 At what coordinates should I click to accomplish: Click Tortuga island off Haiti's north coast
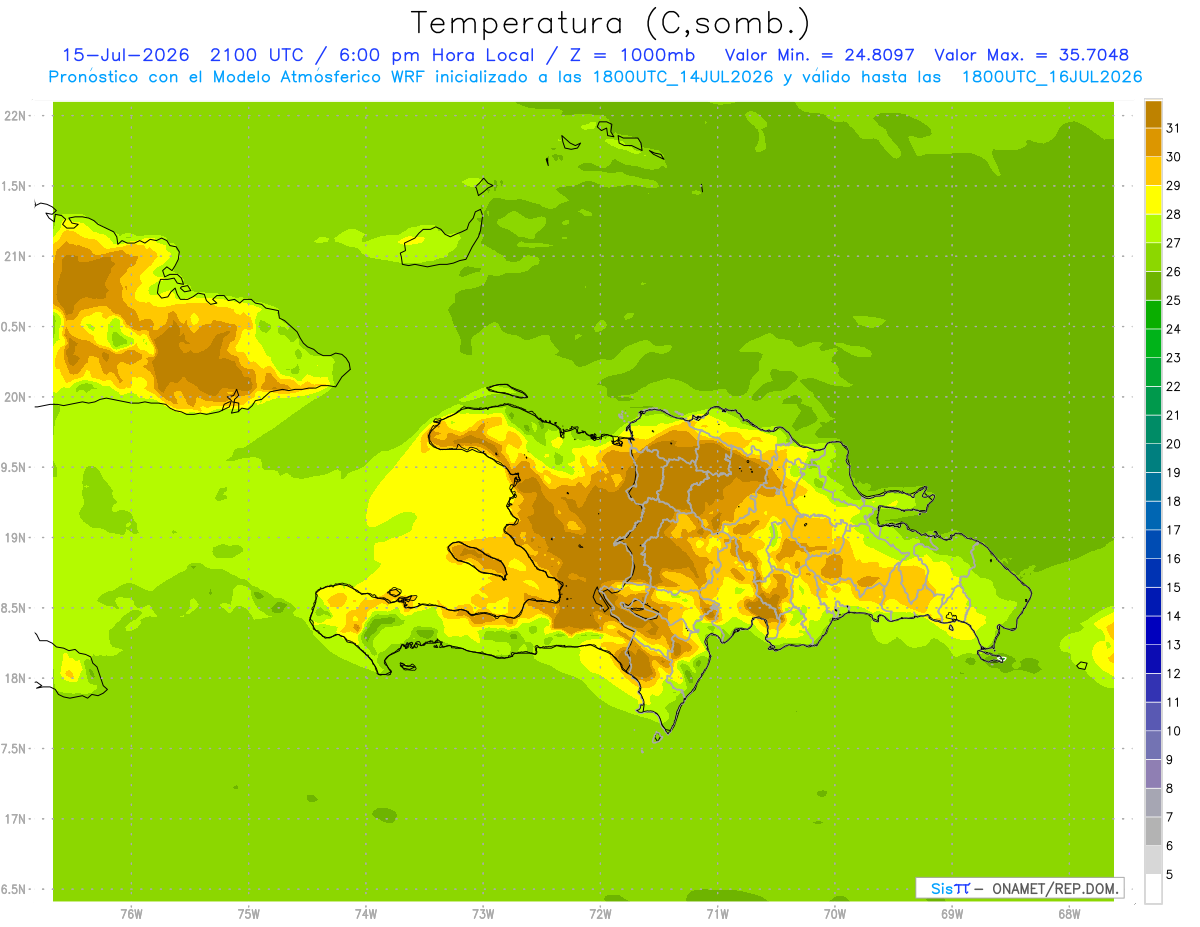click(507, 391)
